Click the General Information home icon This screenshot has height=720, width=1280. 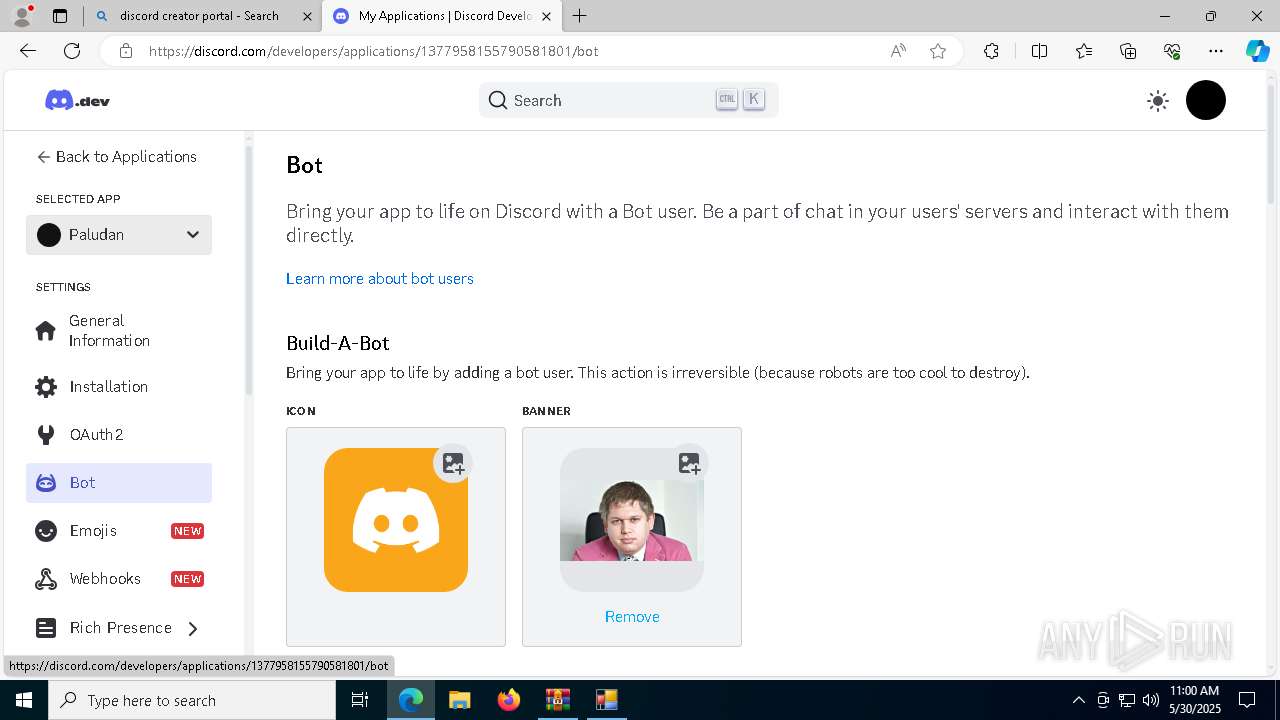click(x=46, y=331)
